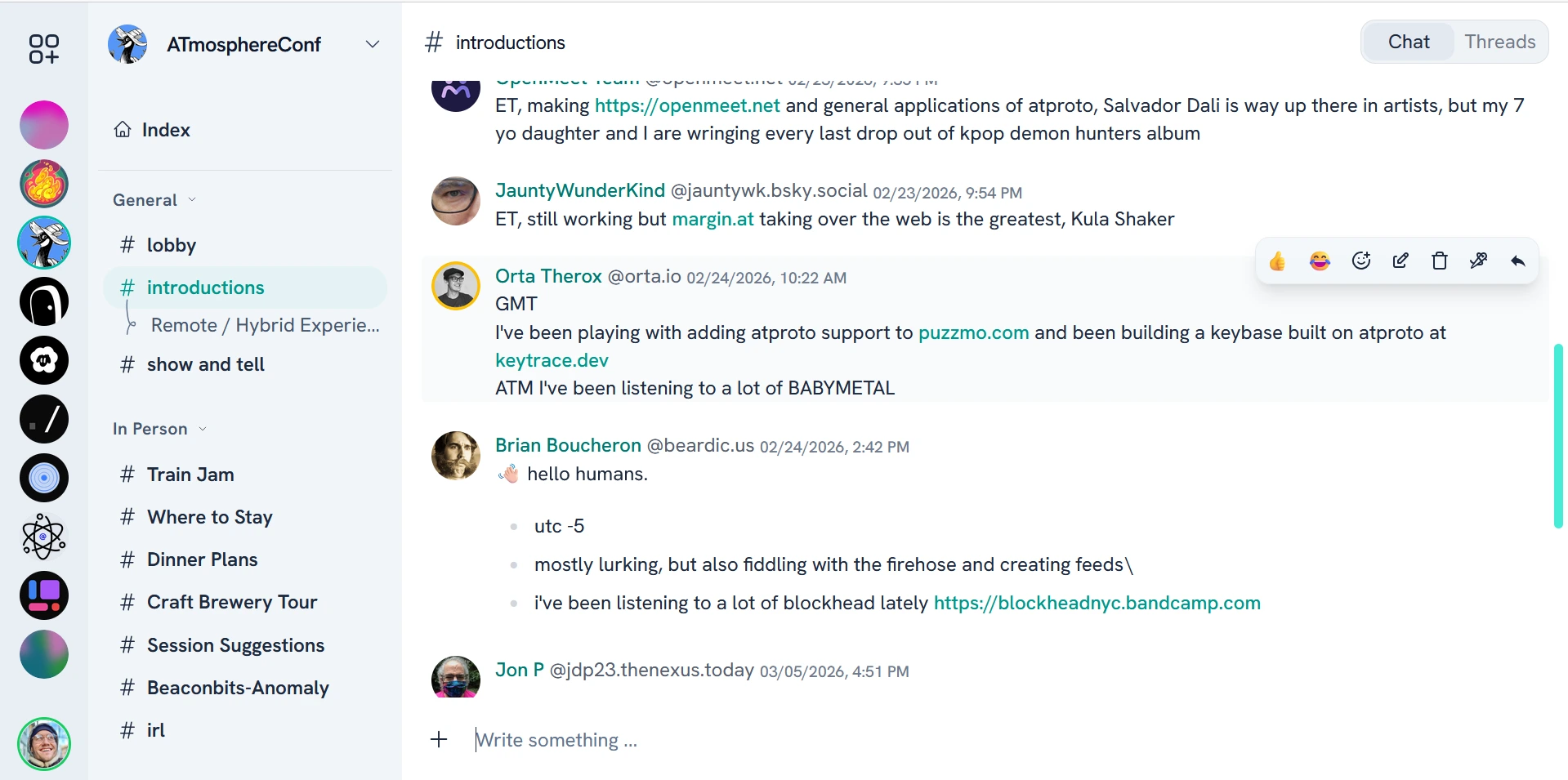Go to the Index page
The height and width of the screenshot is (780, 1568).
point(165,130)
